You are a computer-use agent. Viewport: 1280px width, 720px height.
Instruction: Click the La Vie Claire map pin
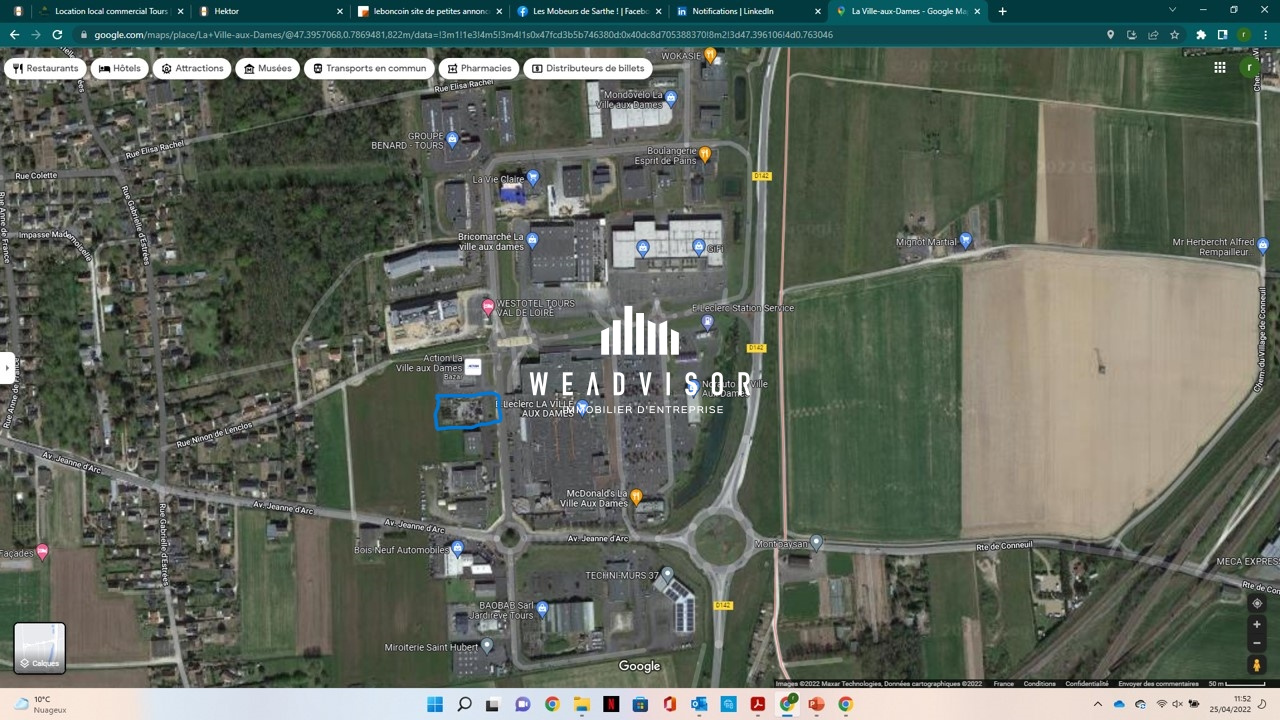pos(533,178)
